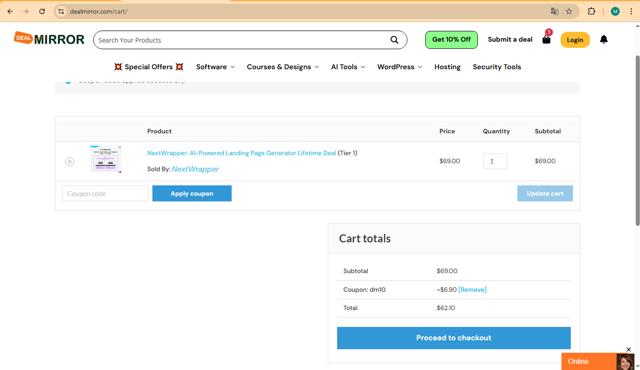Viewport: 640px width, 370px height.
Task: Open the notifications bell icon
Action: tap(604, 40)
